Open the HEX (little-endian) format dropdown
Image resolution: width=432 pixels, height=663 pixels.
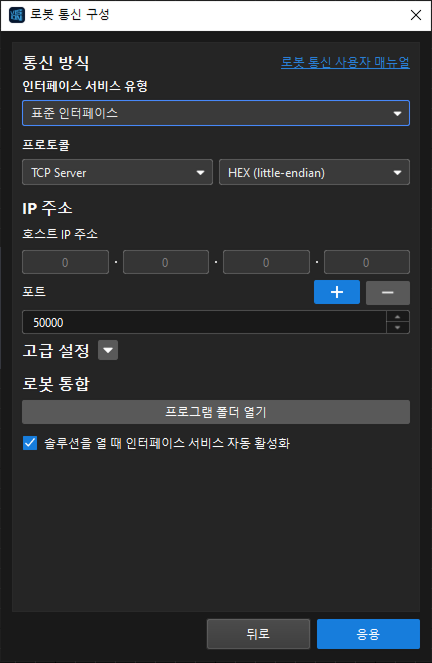tap(314, 172)
